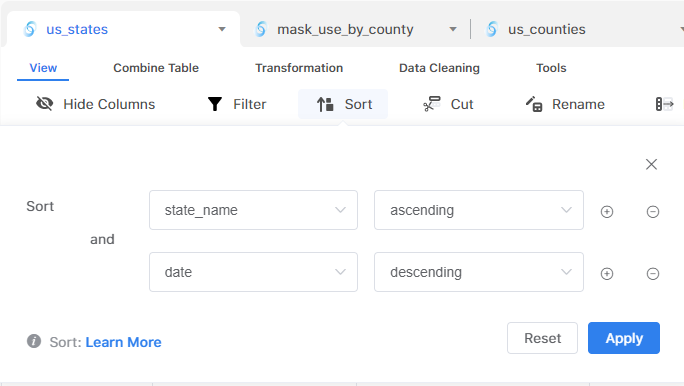Go to the Data Cleaning tab
The width and height of the screenshot is (684, 386).
click(x=439, y=68)
